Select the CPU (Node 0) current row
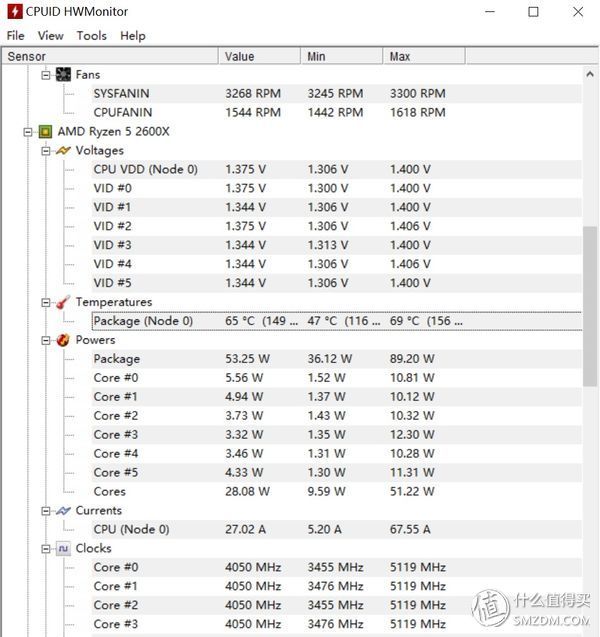Image resolution: width=600 pixels, height=637 pixels. [x=337, y=530]
